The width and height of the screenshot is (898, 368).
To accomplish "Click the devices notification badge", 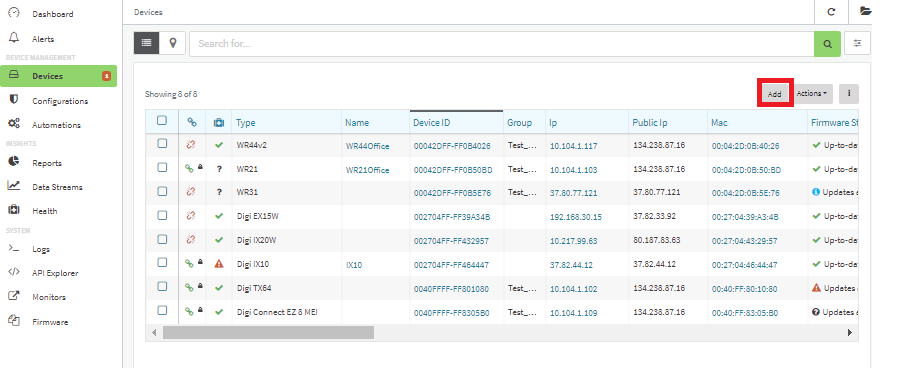I will 106,76.
